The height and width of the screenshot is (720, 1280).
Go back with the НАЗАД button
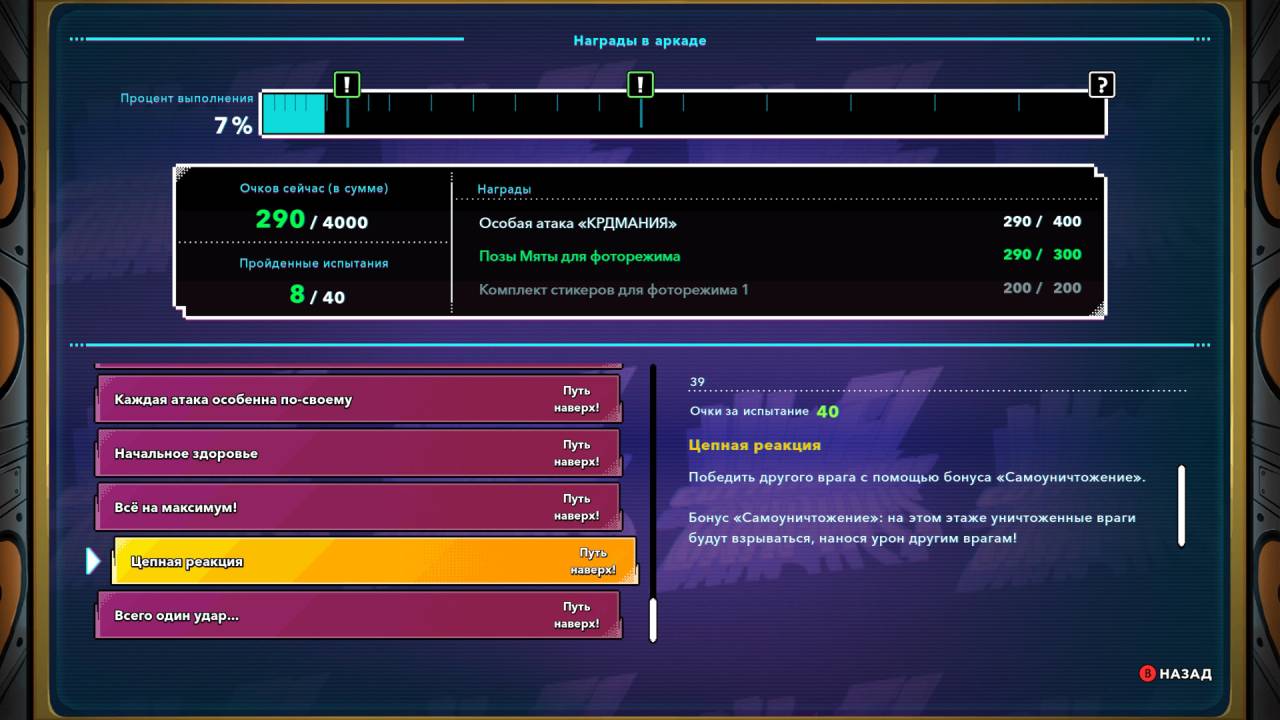pyautogui.click(x=1175, y=674)
